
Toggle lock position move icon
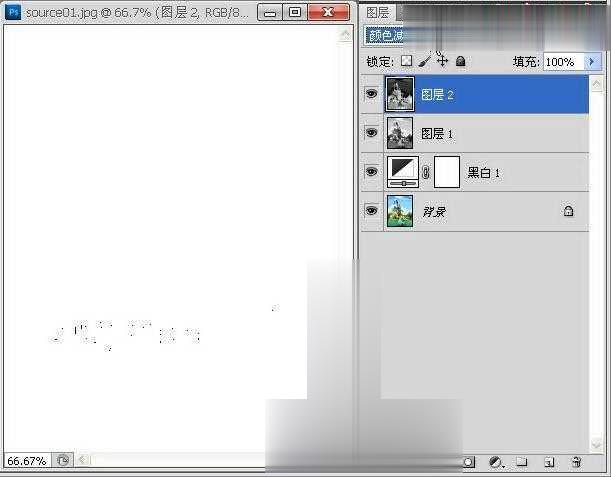(442, 61)
